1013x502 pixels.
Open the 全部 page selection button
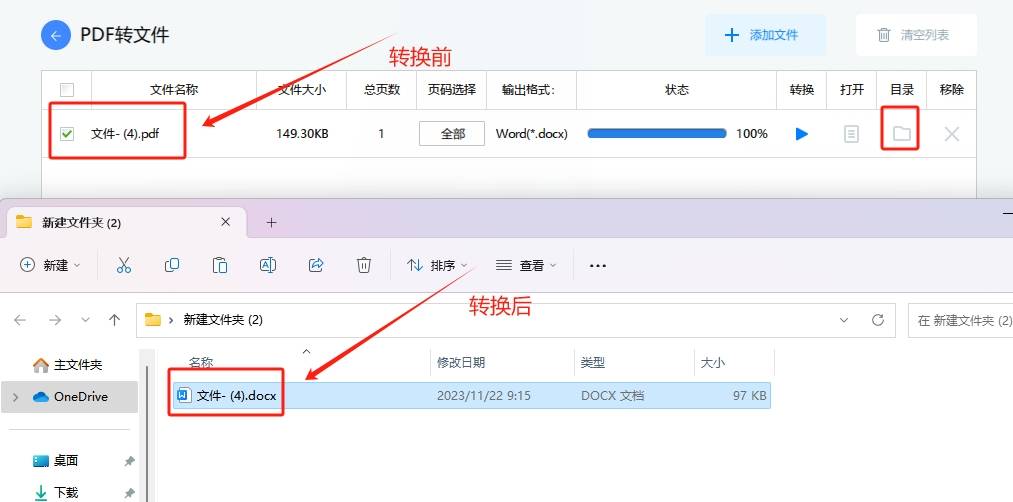coord(452,134)
